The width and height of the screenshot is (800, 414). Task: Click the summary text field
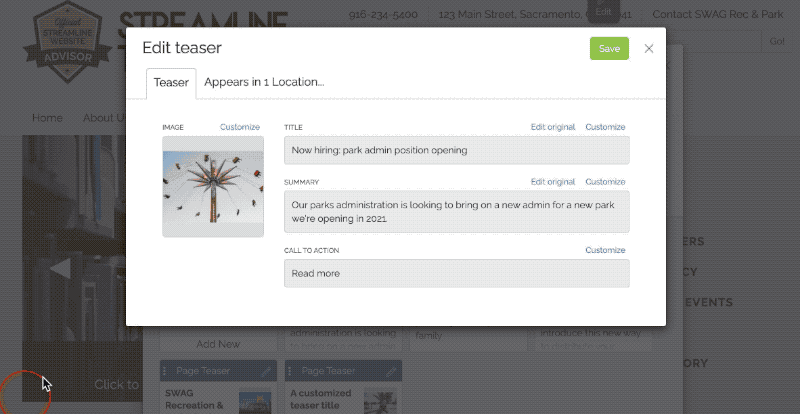click(x=457, y=212)
